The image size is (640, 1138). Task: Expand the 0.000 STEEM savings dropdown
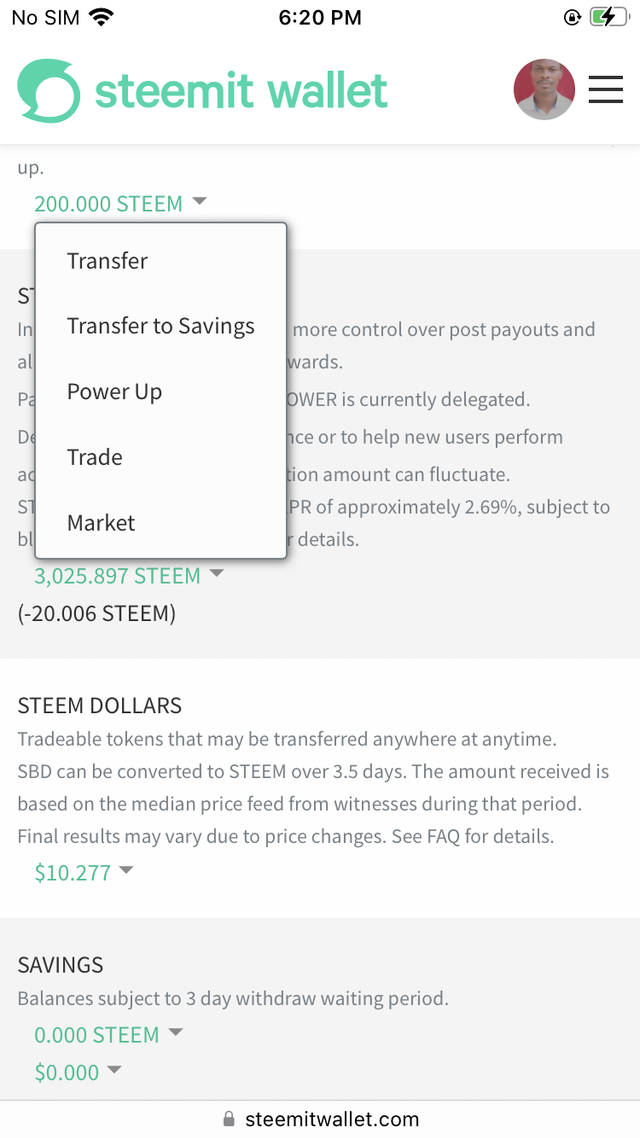pos(108,1035)
